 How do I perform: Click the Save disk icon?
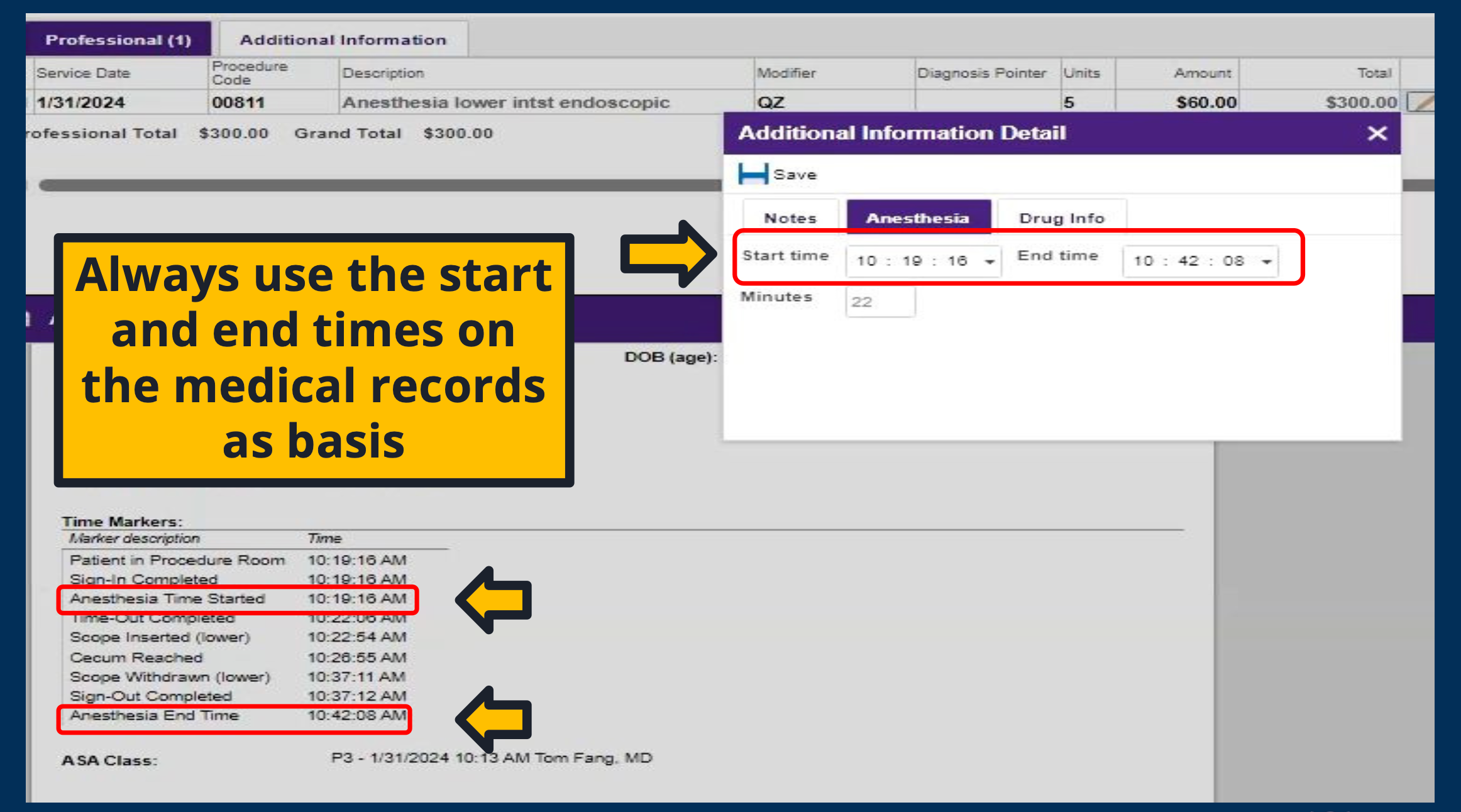753,174
